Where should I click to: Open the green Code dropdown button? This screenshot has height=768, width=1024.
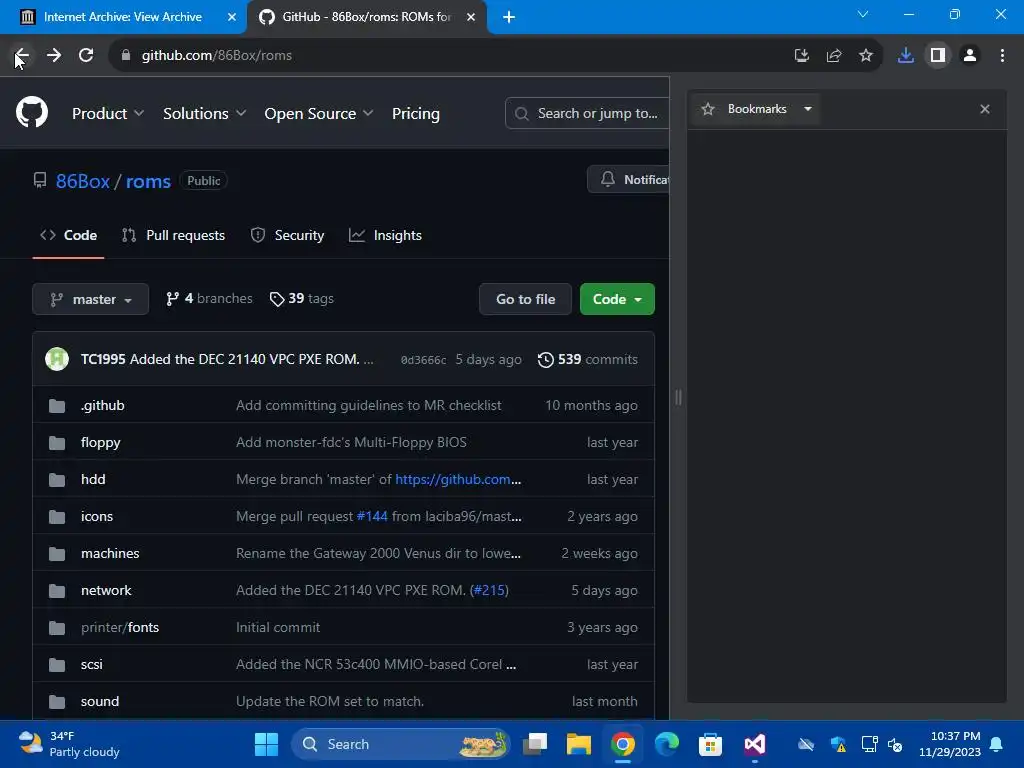click(x=617, y=299)
